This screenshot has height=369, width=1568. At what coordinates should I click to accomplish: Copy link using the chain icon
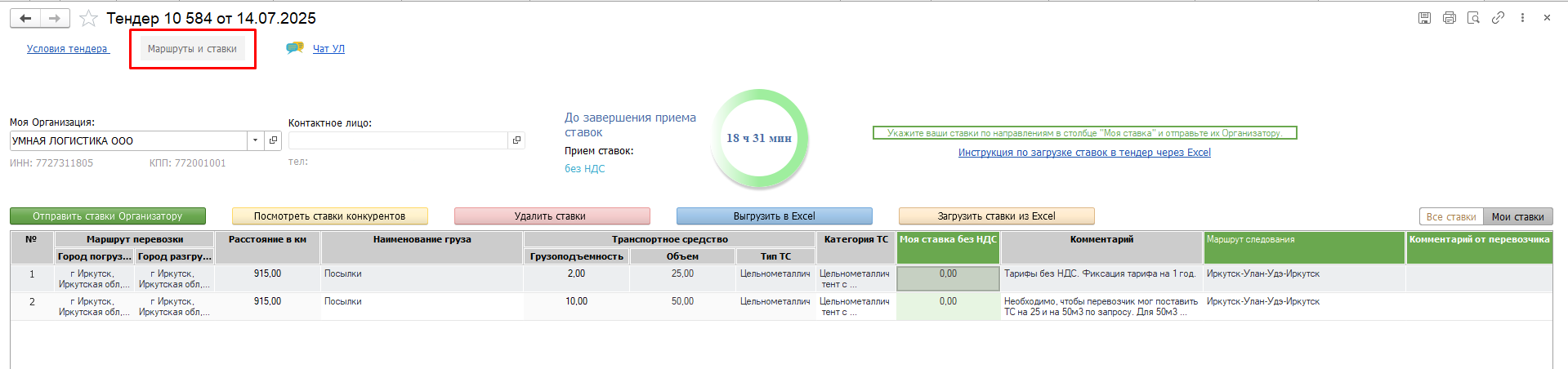[1498, 17]
